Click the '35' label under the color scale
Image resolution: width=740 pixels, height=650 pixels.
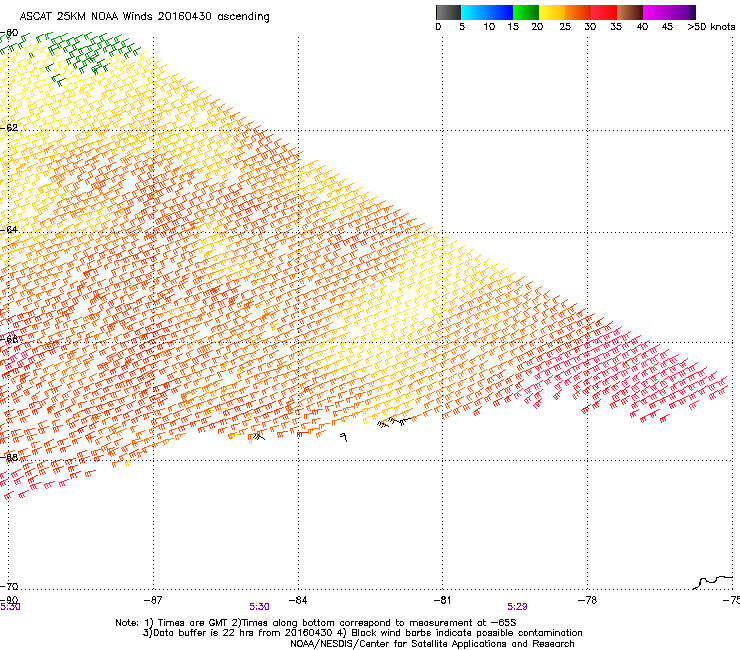[616, 27]
